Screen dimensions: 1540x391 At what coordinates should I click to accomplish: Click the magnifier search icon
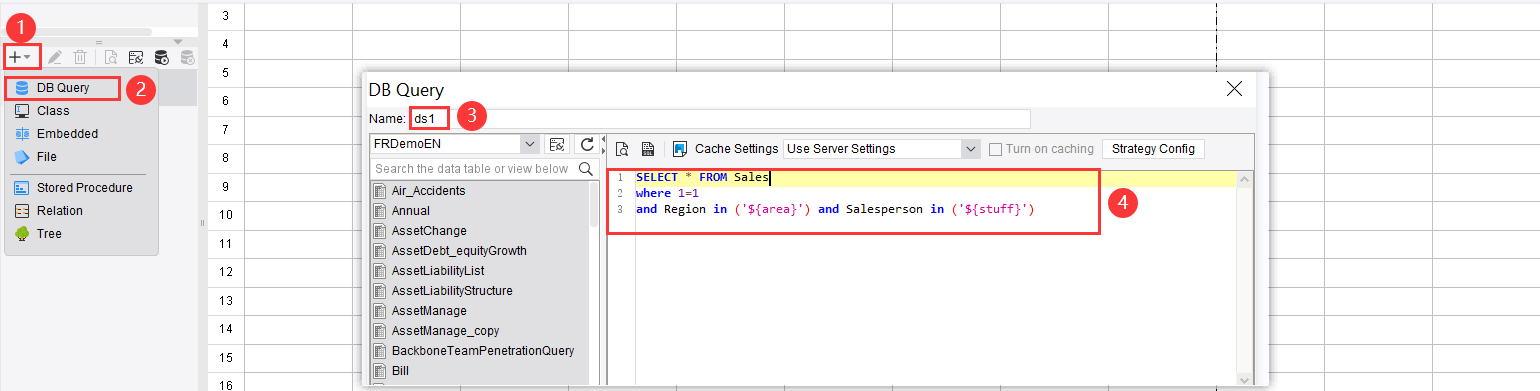587,169
